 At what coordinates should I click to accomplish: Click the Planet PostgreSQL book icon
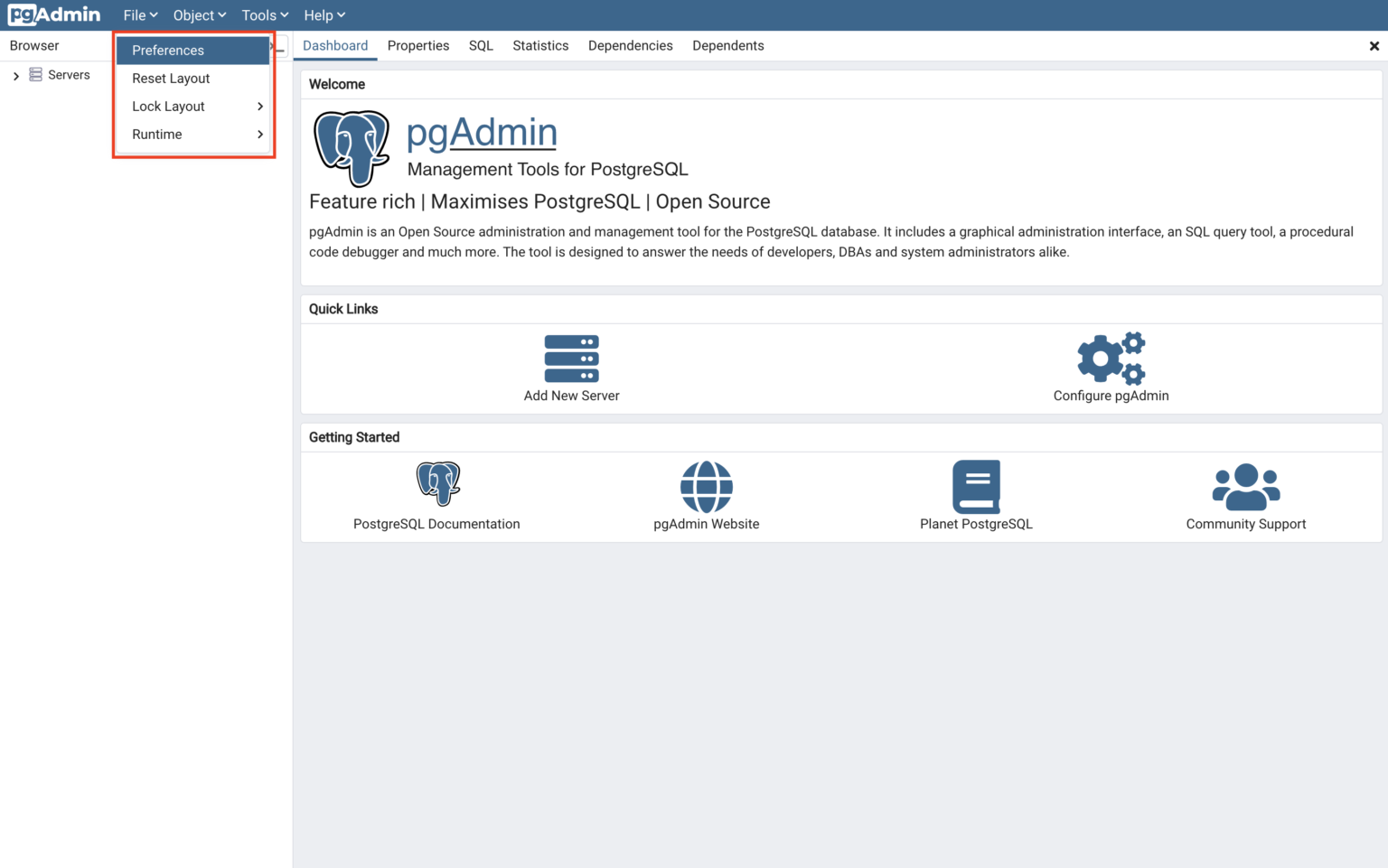pyautogui.click(x=976, y=487)
